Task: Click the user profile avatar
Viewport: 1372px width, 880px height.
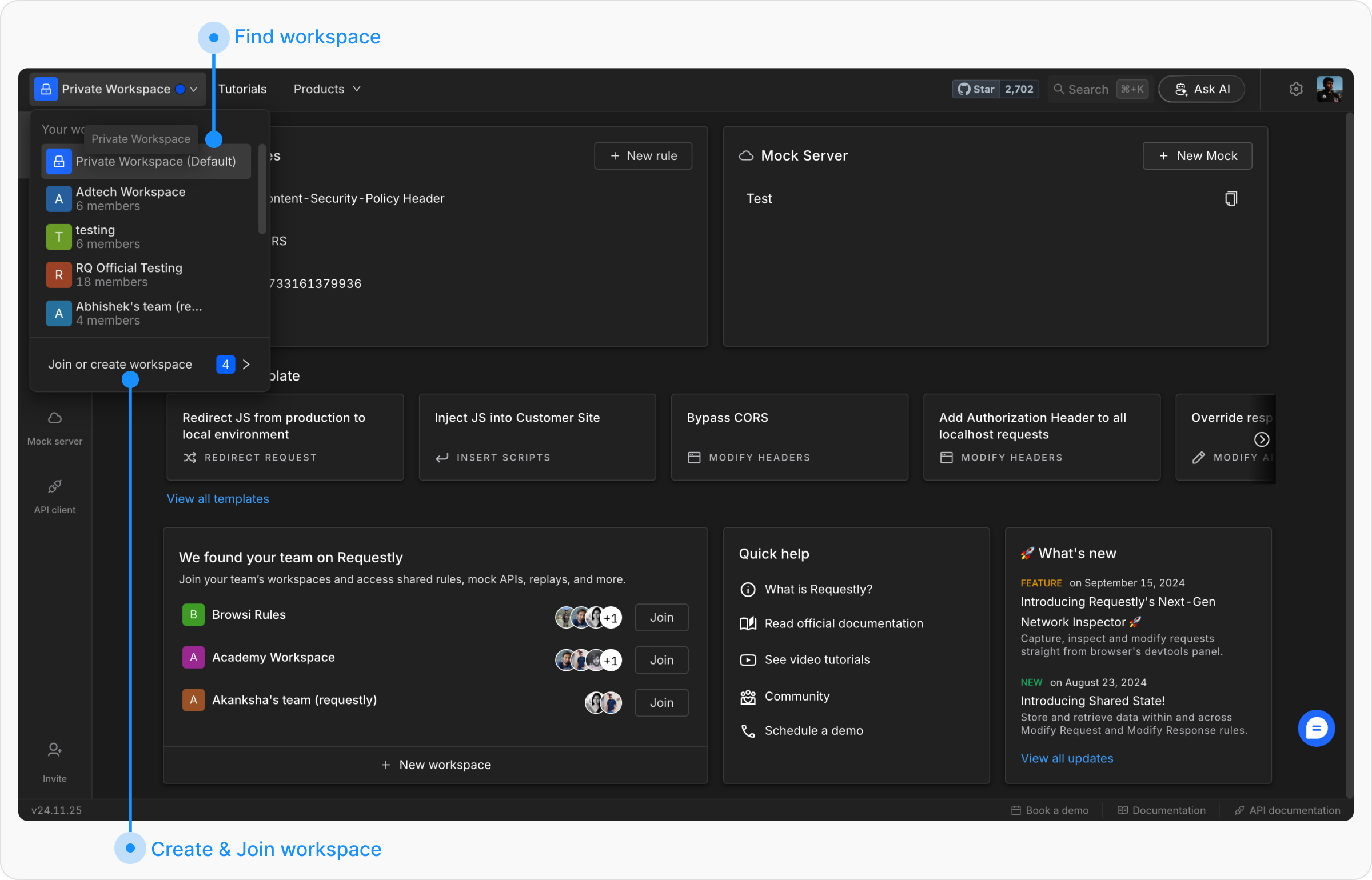Action: click(1329, 89)
